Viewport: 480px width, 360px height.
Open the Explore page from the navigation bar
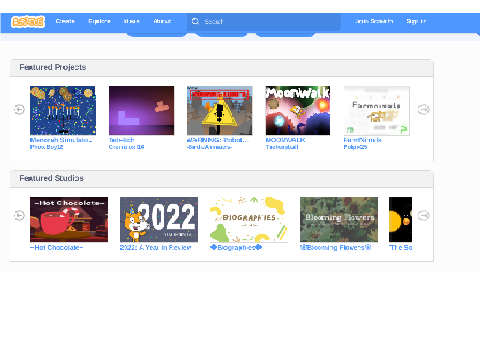pyautogui.click(x=99, y=21)
